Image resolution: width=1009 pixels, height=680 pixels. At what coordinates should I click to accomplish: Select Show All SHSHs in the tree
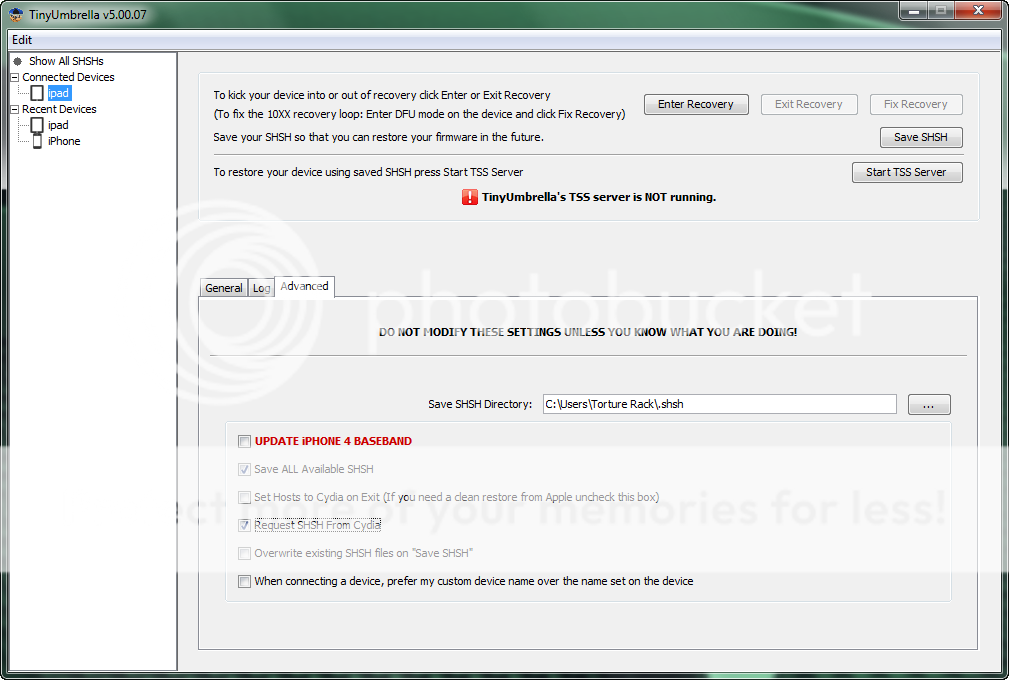pyautogui.click(x=66, y=61)
